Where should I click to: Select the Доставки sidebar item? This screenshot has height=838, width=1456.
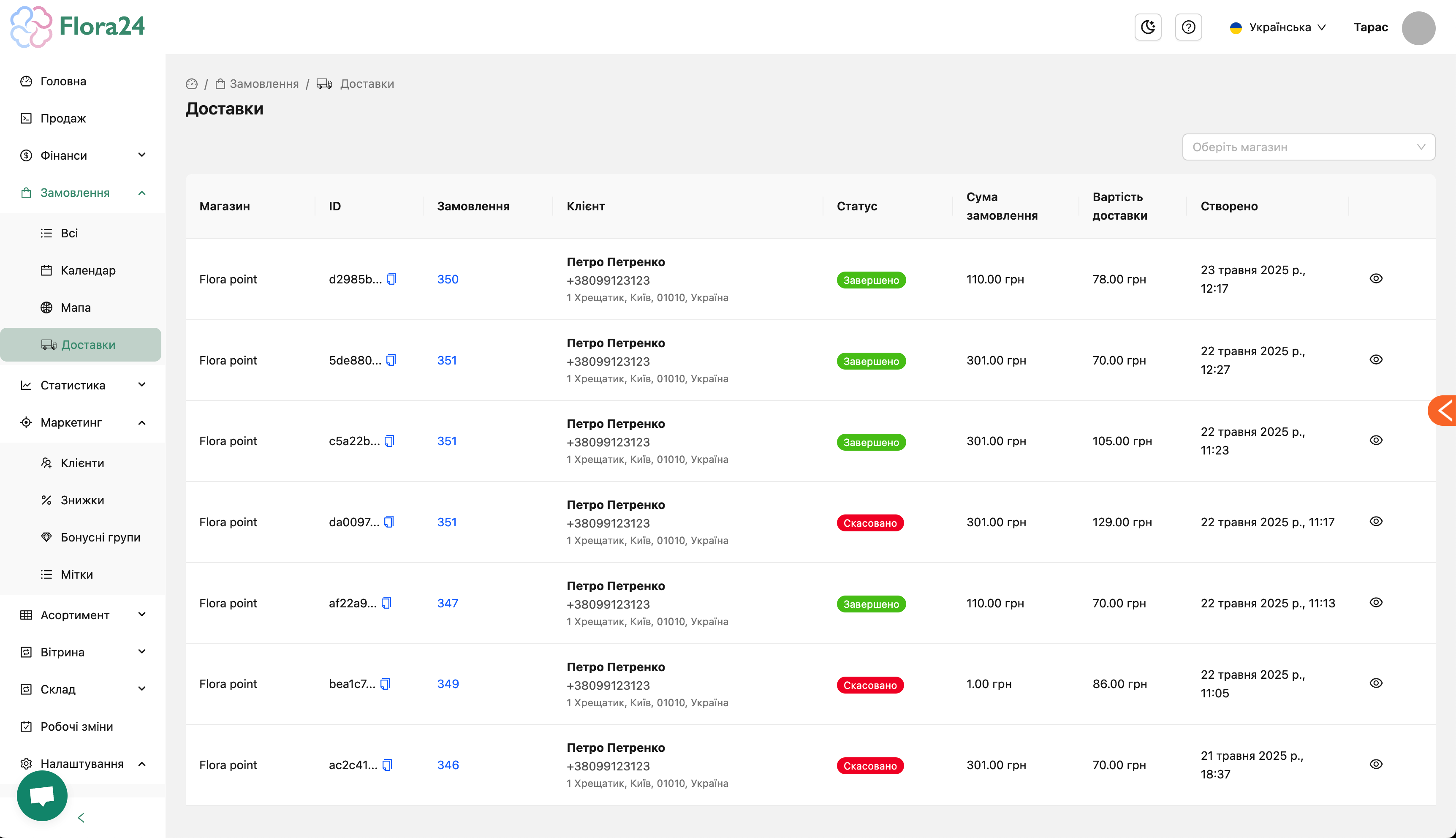[81, 345]
